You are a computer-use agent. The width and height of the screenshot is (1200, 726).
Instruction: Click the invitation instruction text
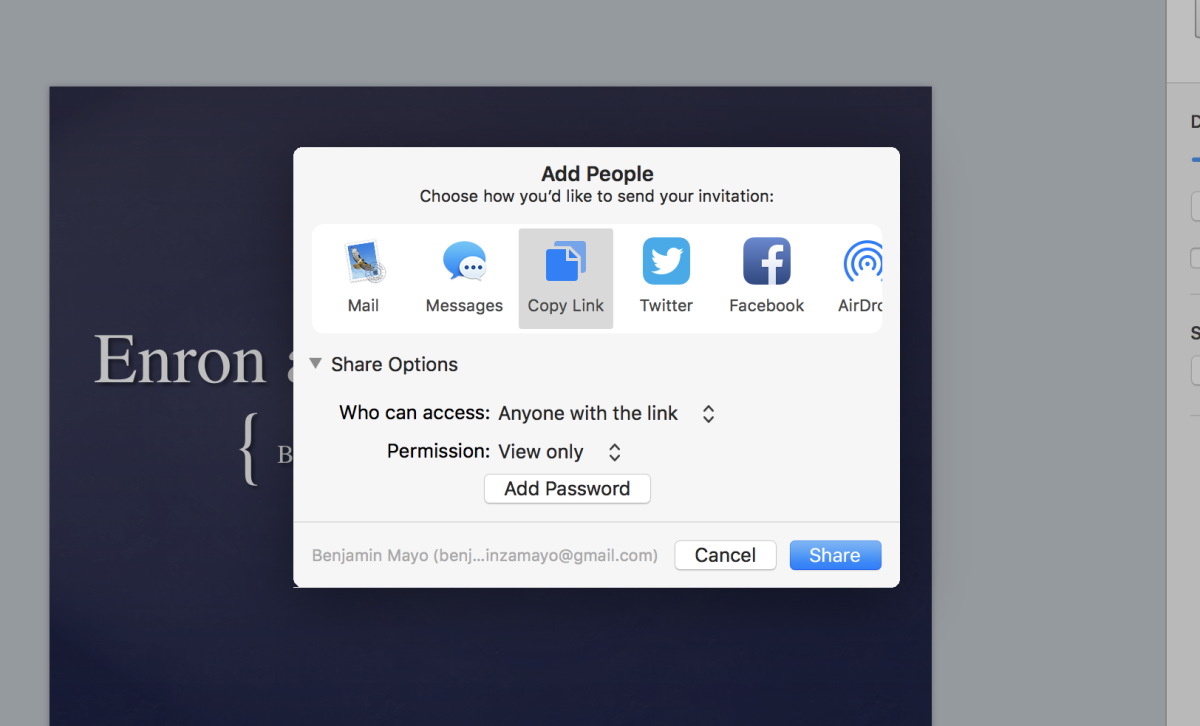coord(597,196)
